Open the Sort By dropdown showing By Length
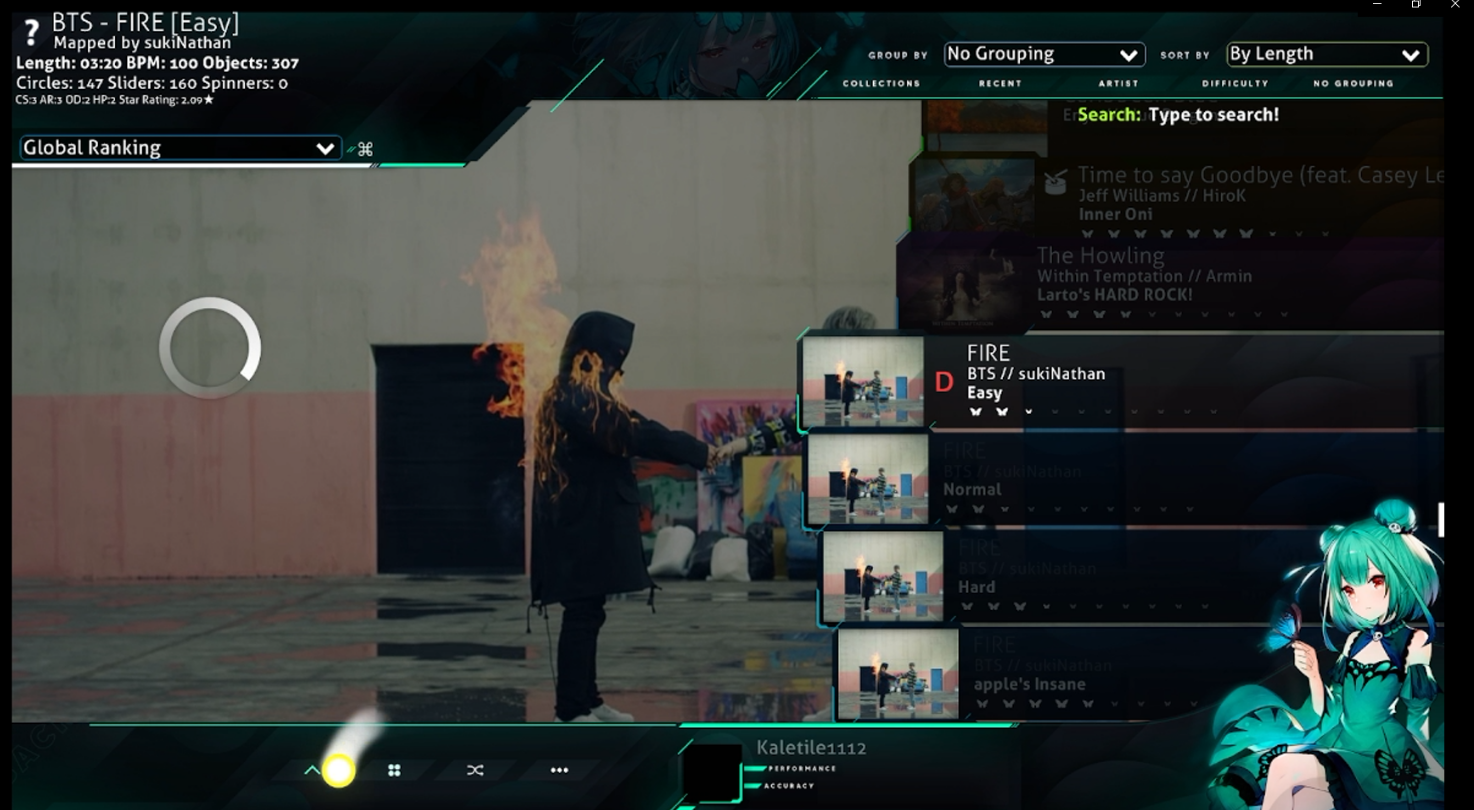Screen dimensions: 1474x810 point(1327,54)
